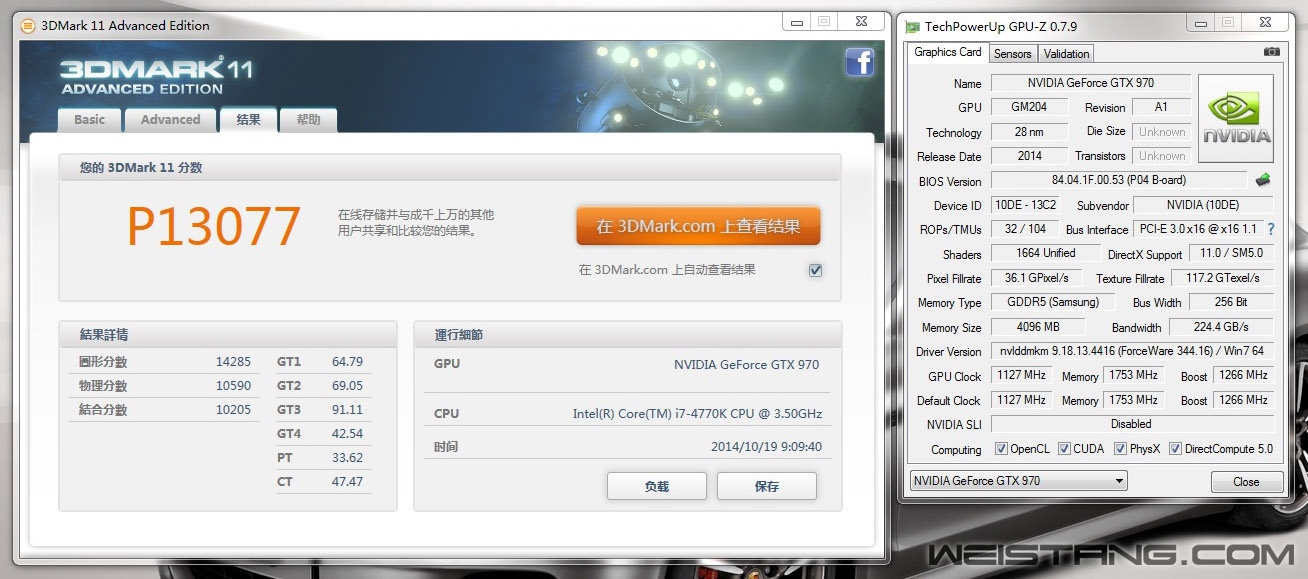Open Facebook icon in 3DMark 11 banner

(859, 63)
